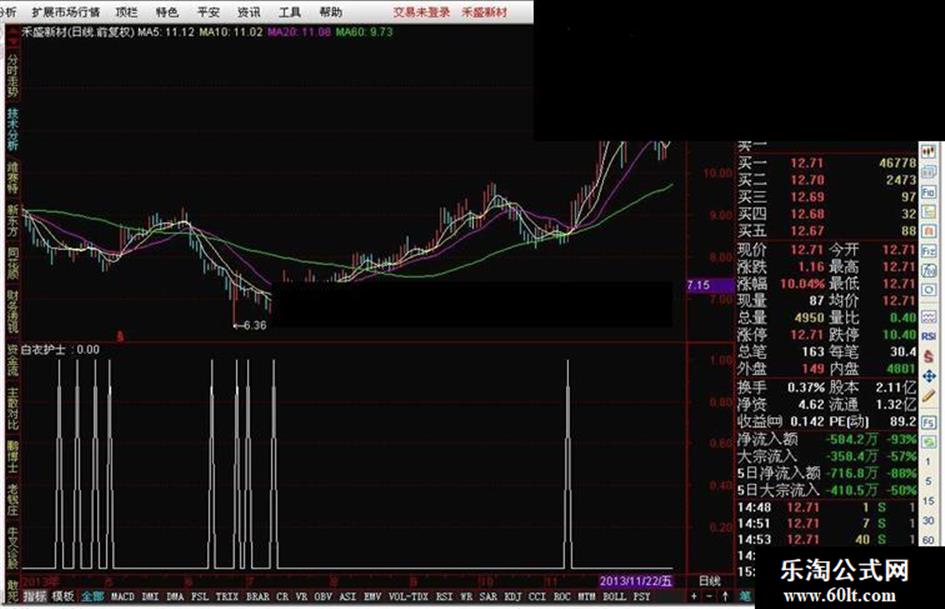Click the blue four-way arrows icon
The height and width of the screenshot is (609, 945).
[x=929, y=377]
